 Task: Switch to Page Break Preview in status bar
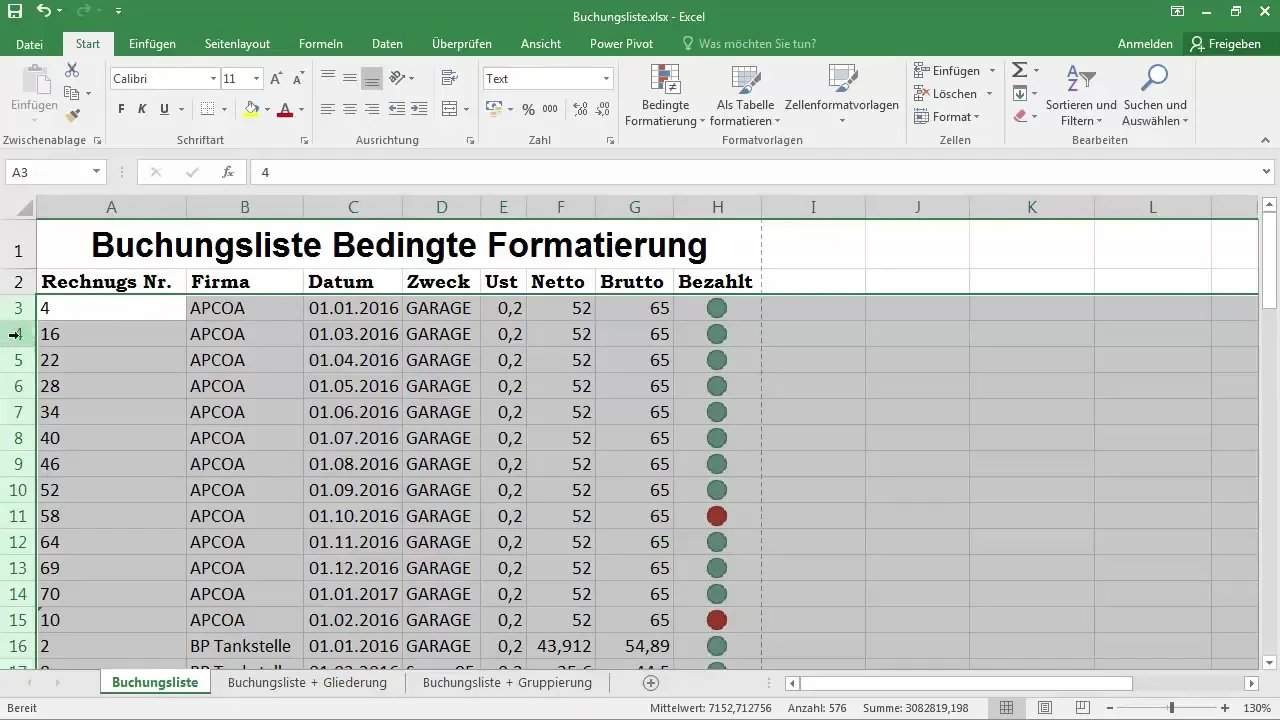[1082, 708]
